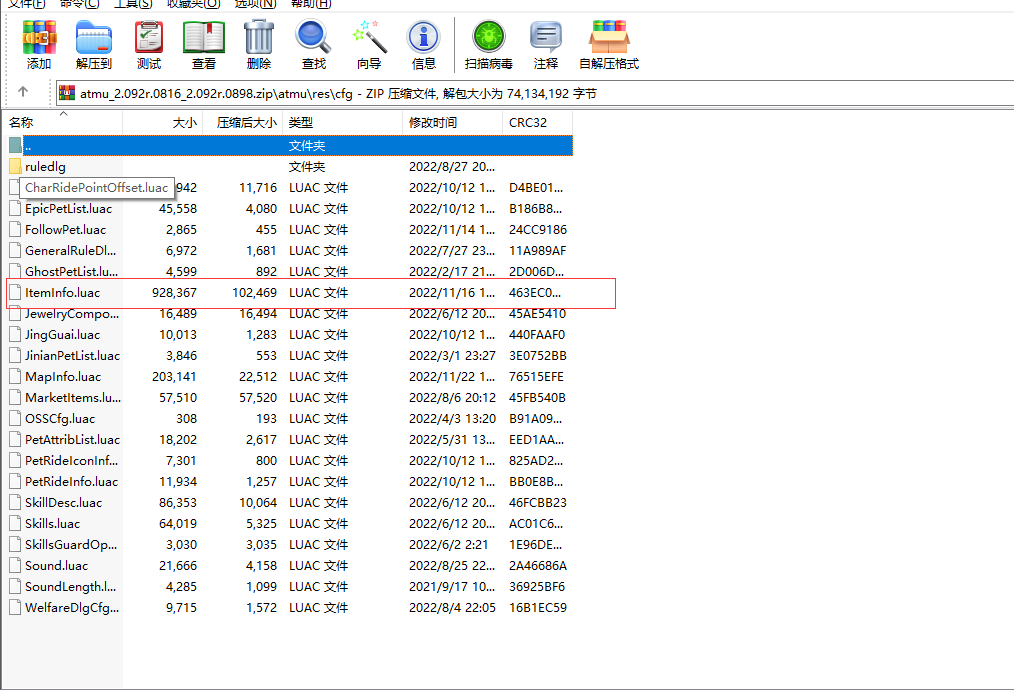Select the JinianPetList.luac file name

point(72,356)
